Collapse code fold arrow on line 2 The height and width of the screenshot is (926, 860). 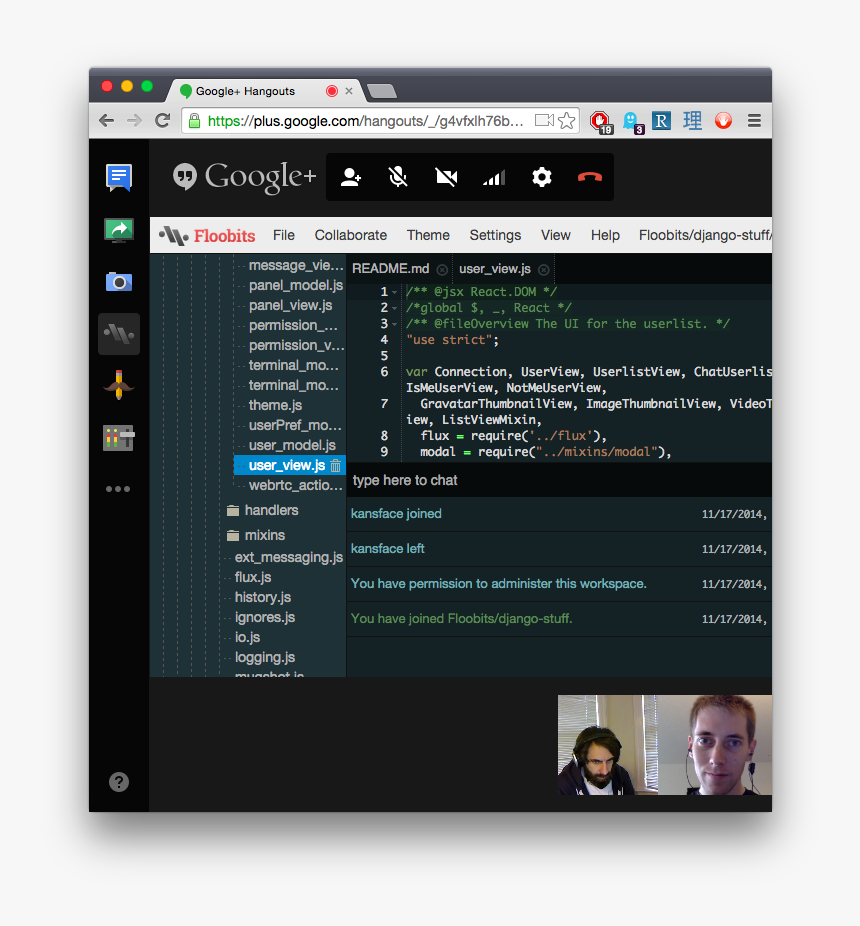click(395, 308)
